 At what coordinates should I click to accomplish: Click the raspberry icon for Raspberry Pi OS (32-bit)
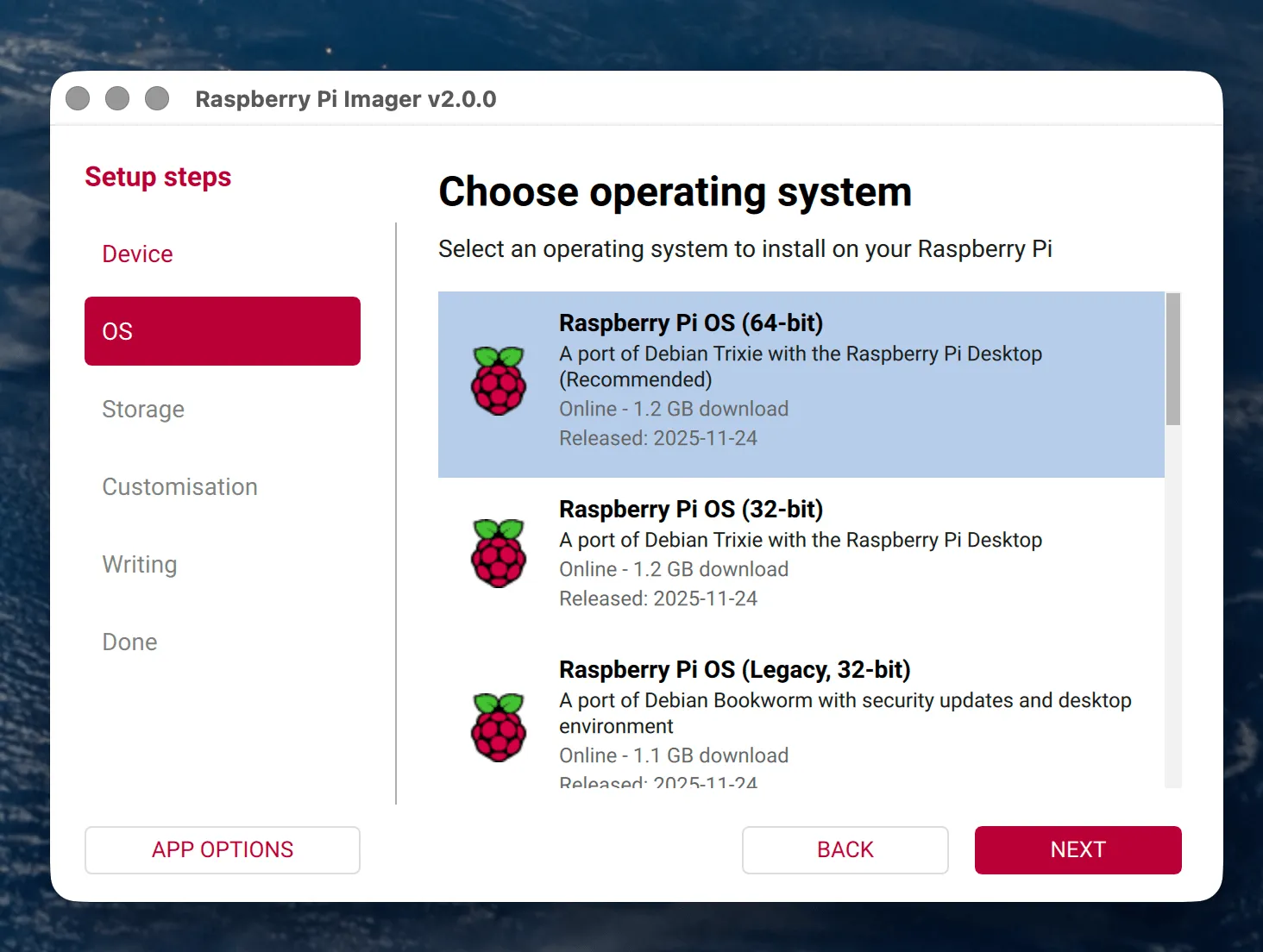pos(499,554)
